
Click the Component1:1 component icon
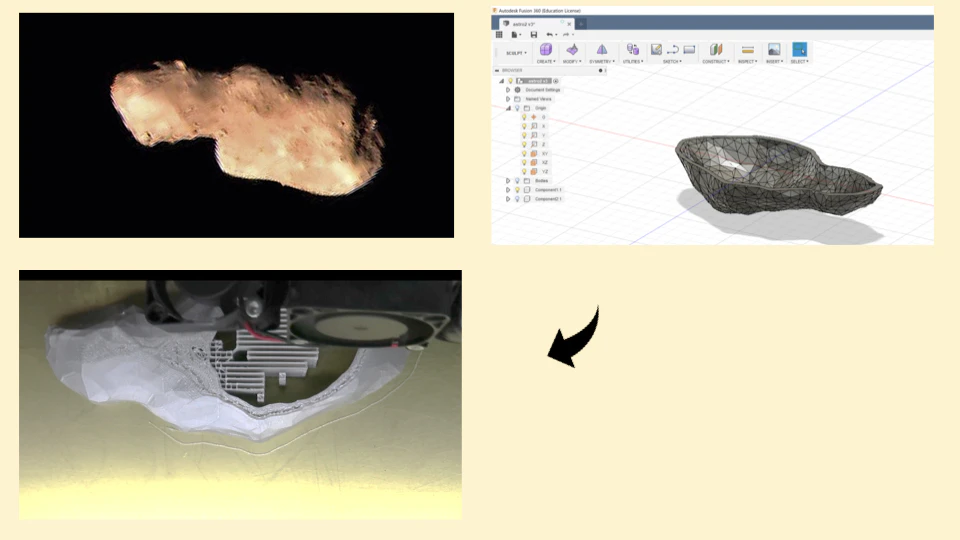527,190
